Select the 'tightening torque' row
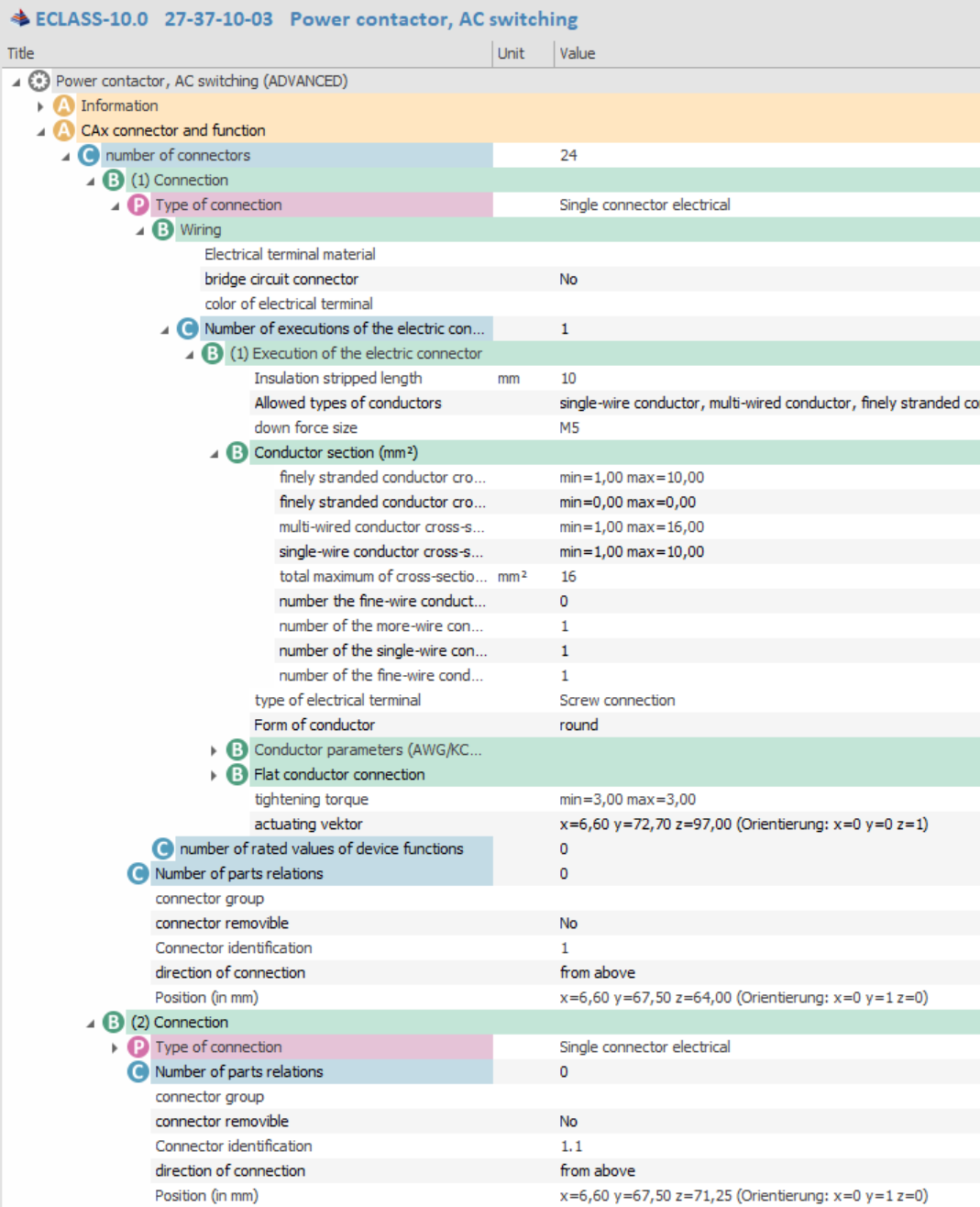Screen dimensions: 980x1207 (311, 799)
